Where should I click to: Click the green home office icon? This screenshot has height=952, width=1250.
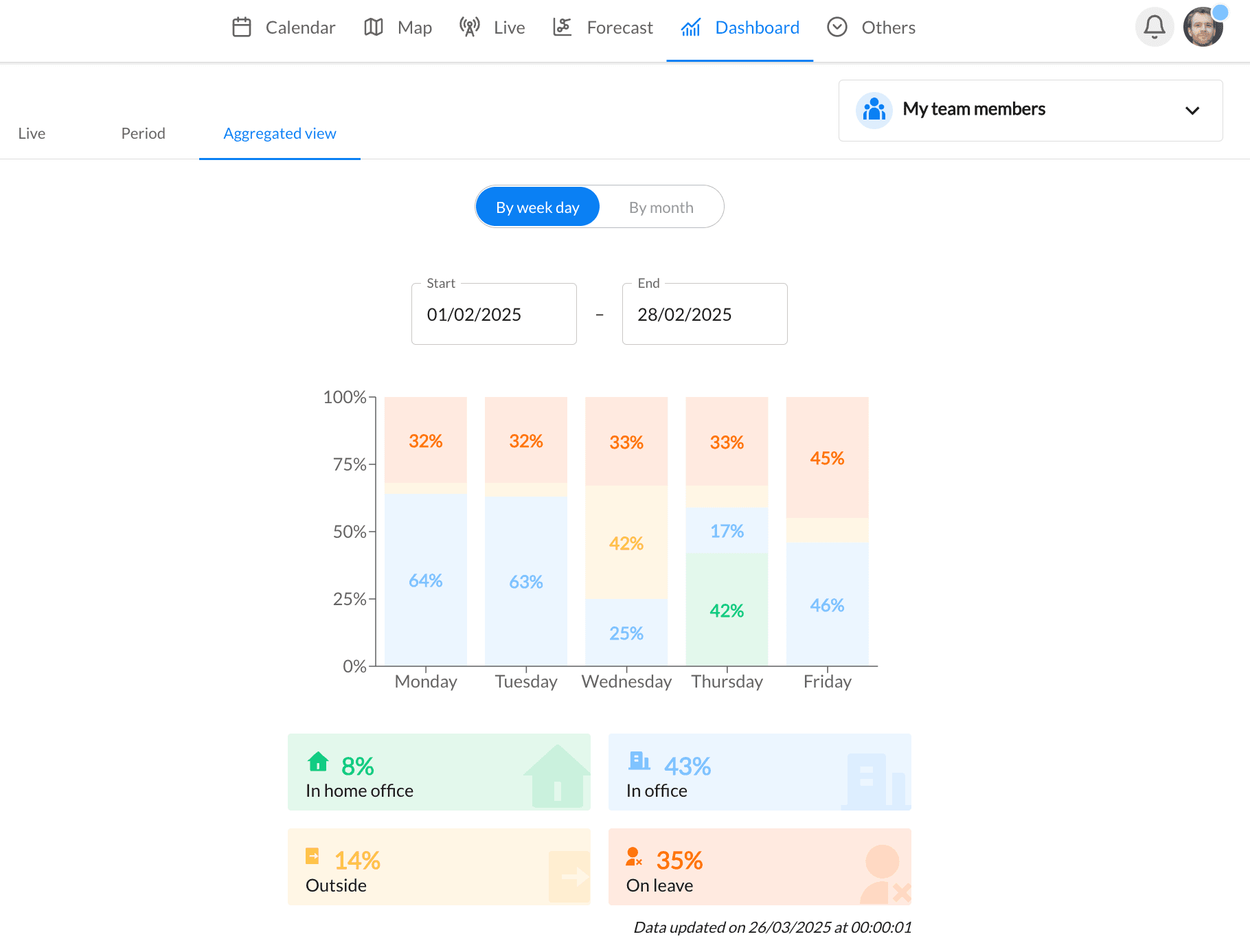coord(317,762)
